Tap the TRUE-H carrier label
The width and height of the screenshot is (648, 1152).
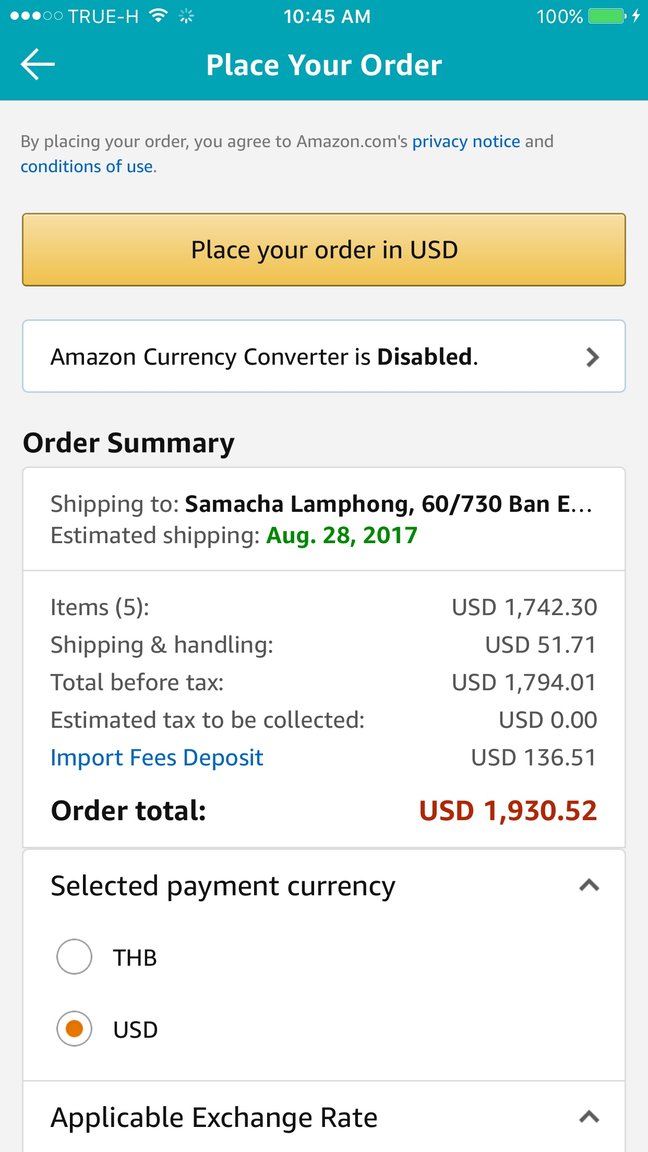tap(103, 16)
